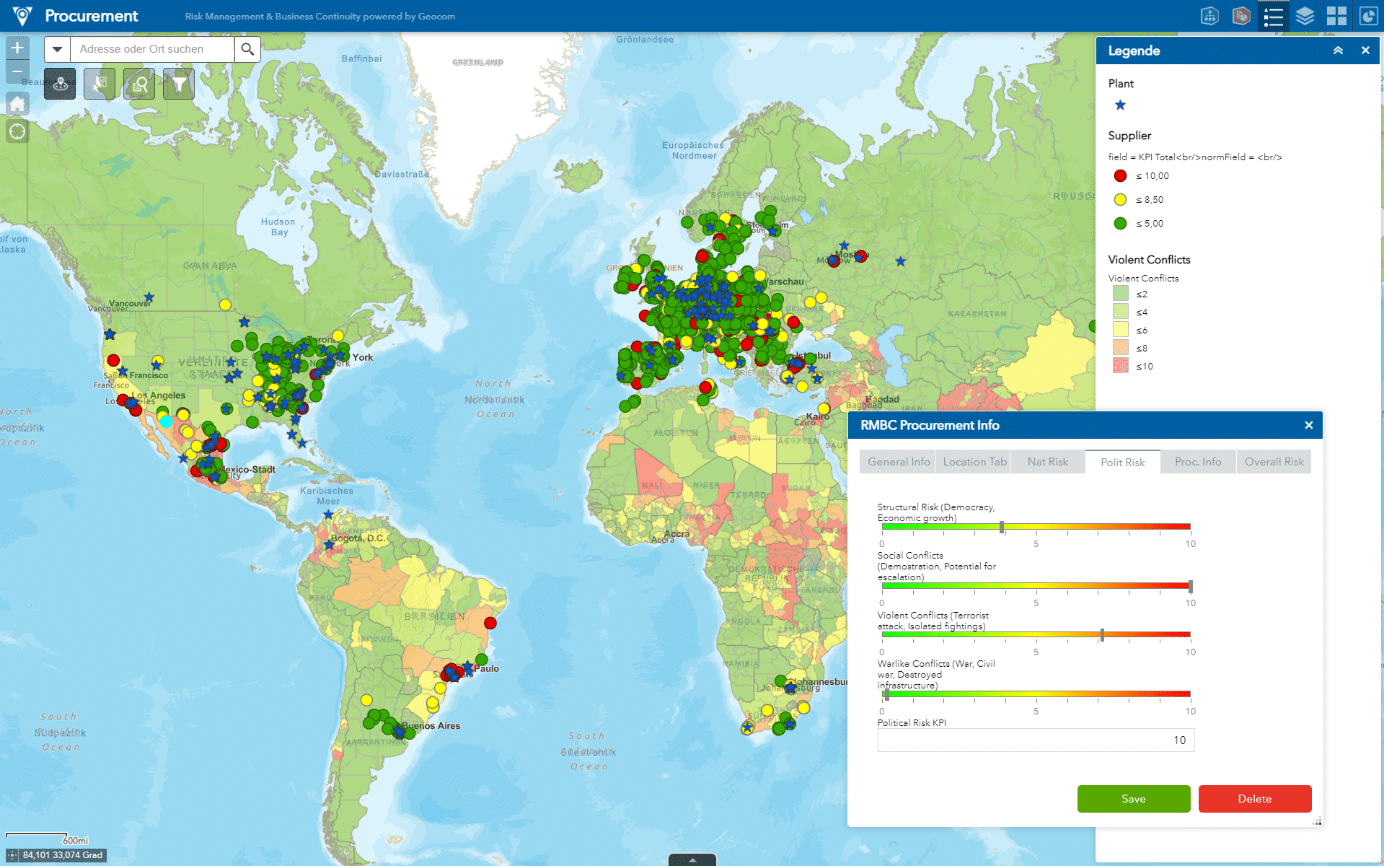Switch to the Nat Risk tab
The height and width of the screenshot is (866, 1384).
[x=1047, y=462]
